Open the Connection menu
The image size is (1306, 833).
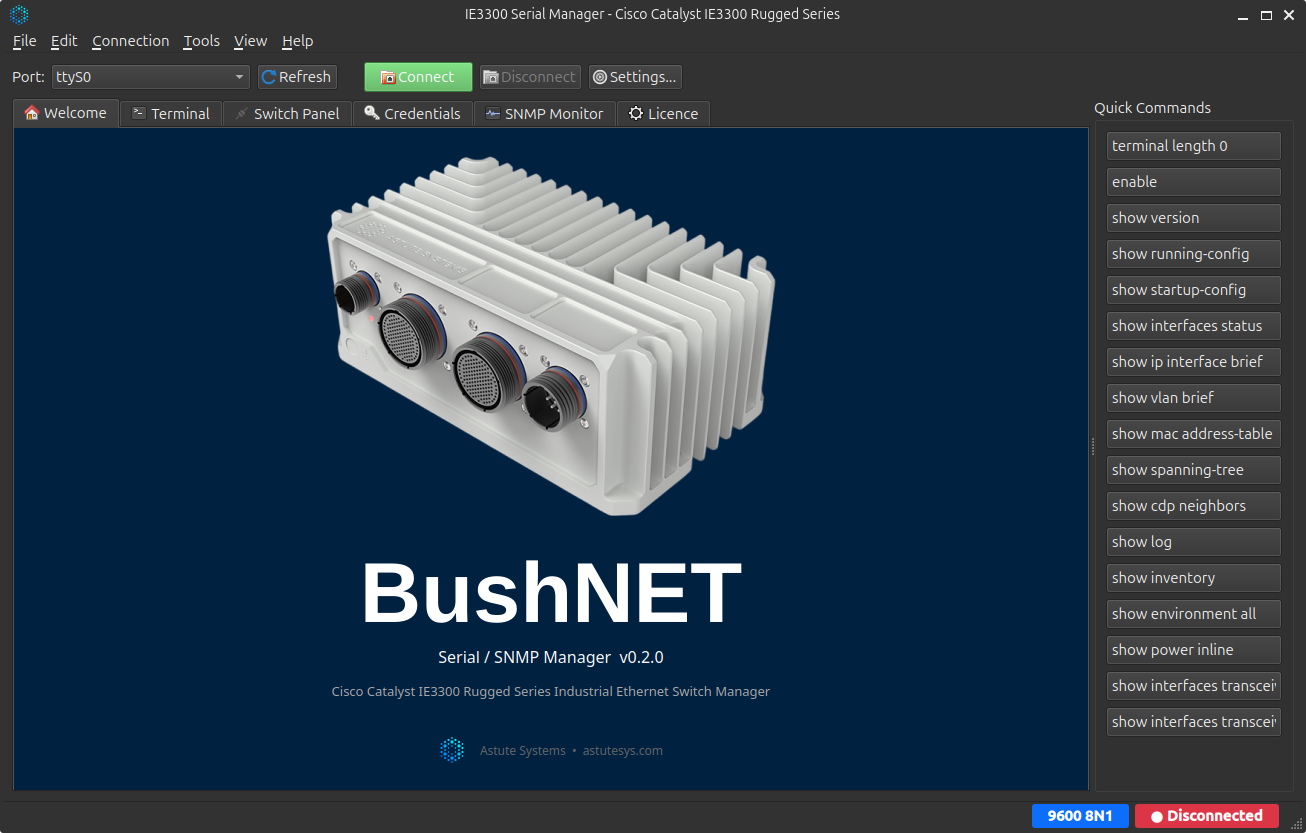[x=130, y=41]
